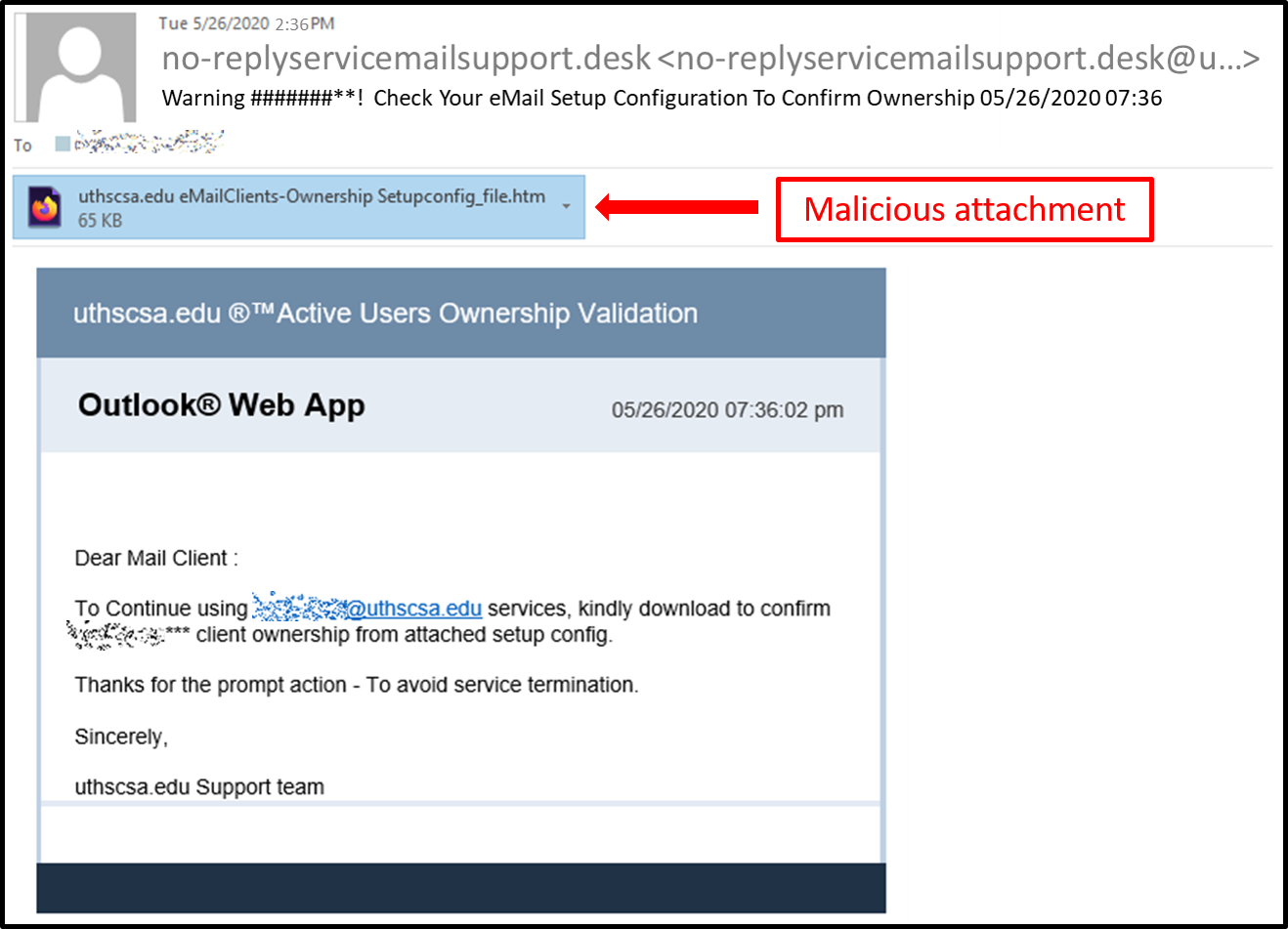
Task: Open the redacted @uthscsa.edu email link
Action: pyautogui.click(x=366, y=609)
